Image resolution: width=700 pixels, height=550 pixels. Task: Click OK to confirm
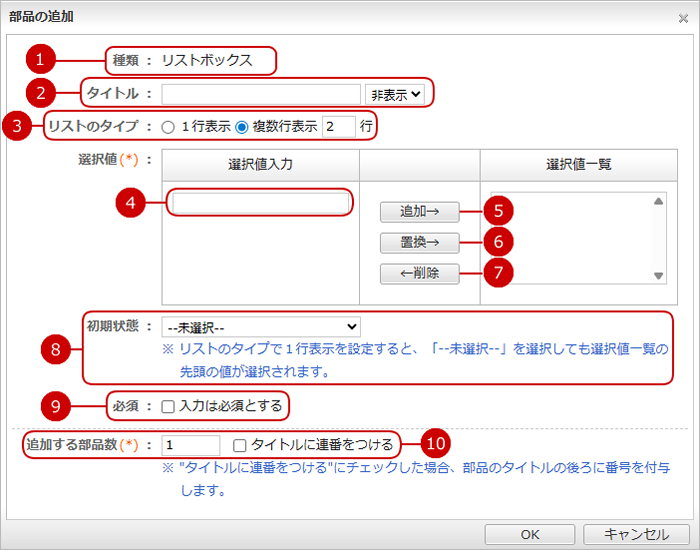click(x=530, y=533)
